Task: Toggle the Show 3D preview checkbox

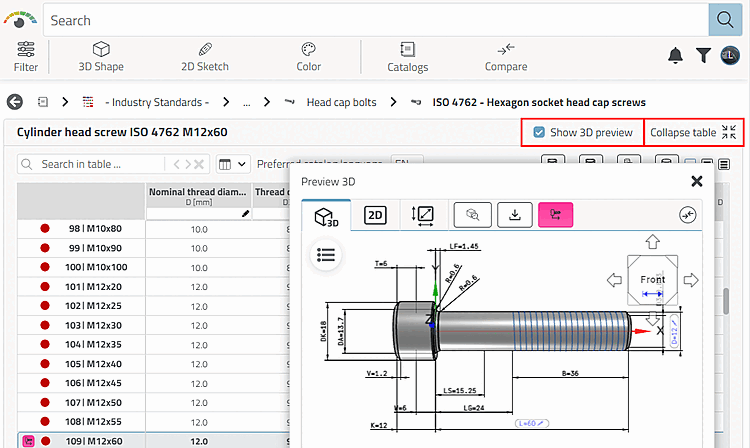Action: [540, 132]
